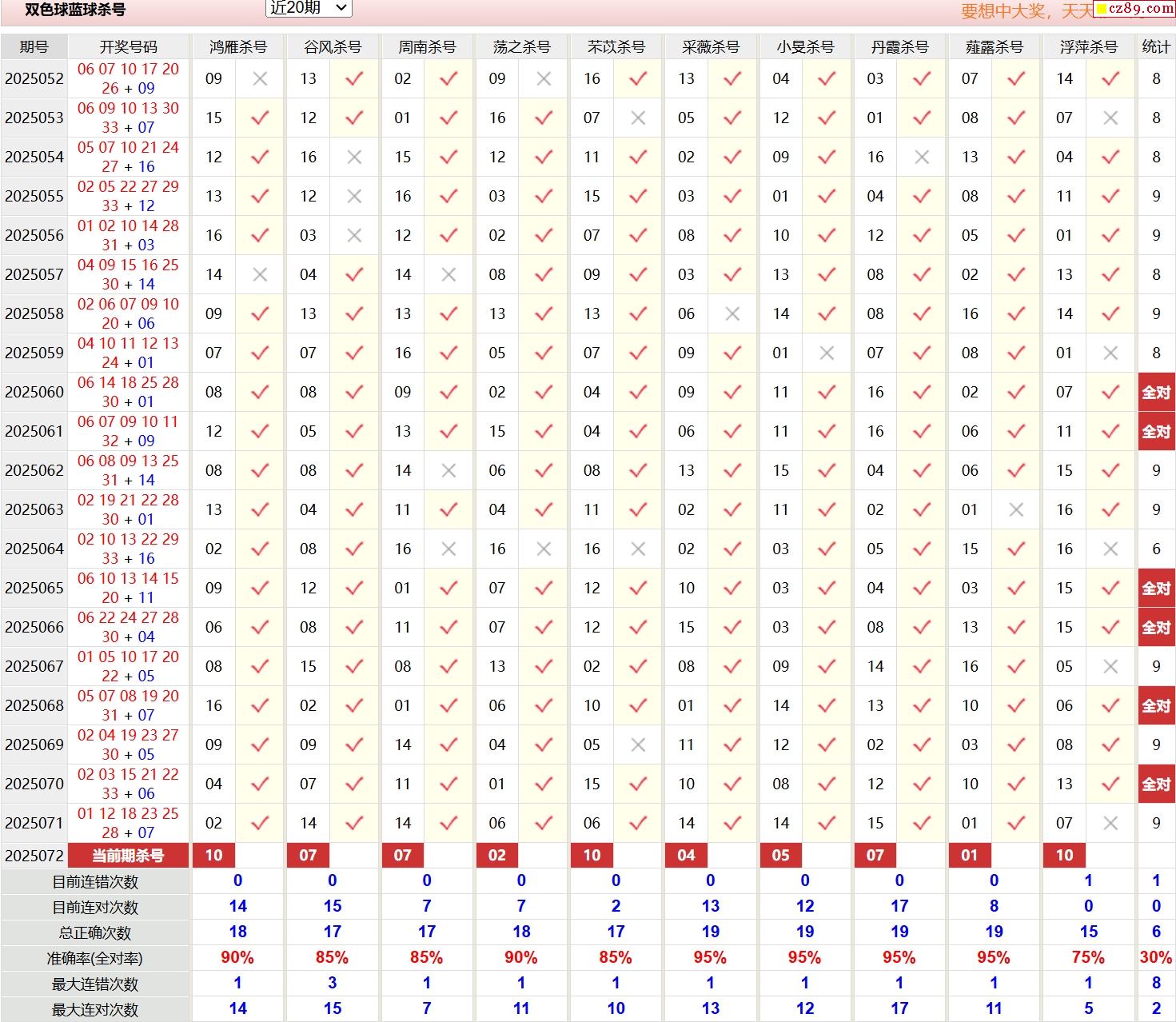
Task: Select the 谷风杀号 column header
Action: [x=332, y=46]
